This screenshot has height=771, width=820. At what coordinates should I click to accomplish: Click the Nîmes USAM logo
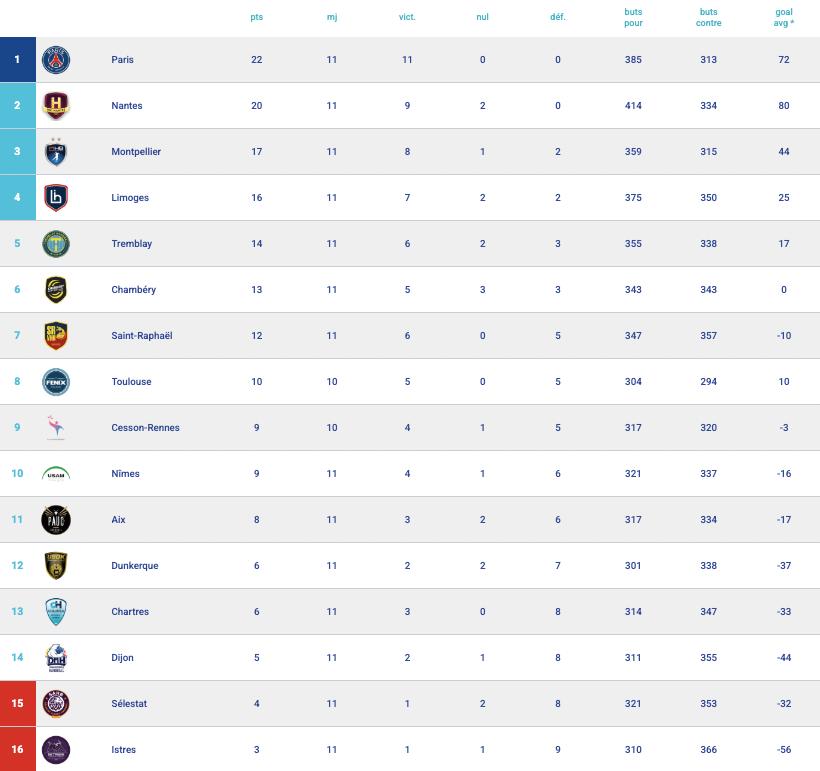tap(56, 474)
